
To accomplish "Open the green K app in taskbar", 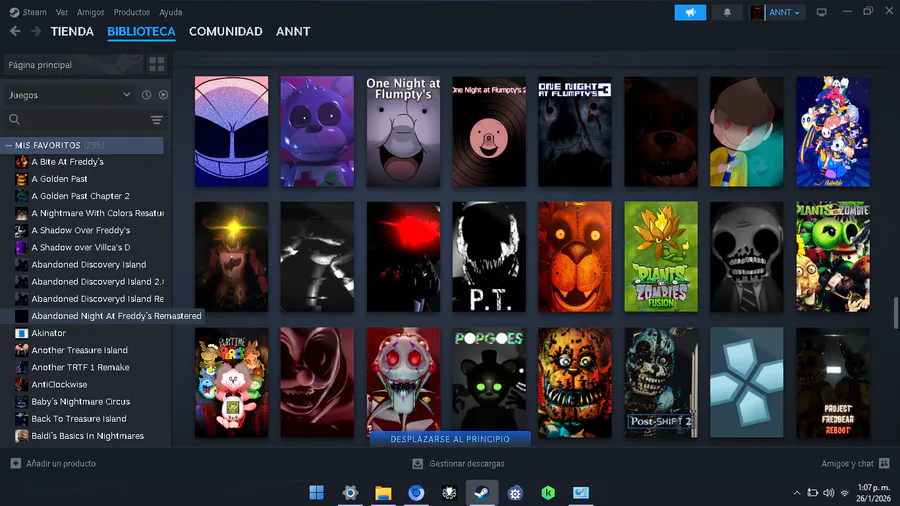I will (x=548, y=493).
